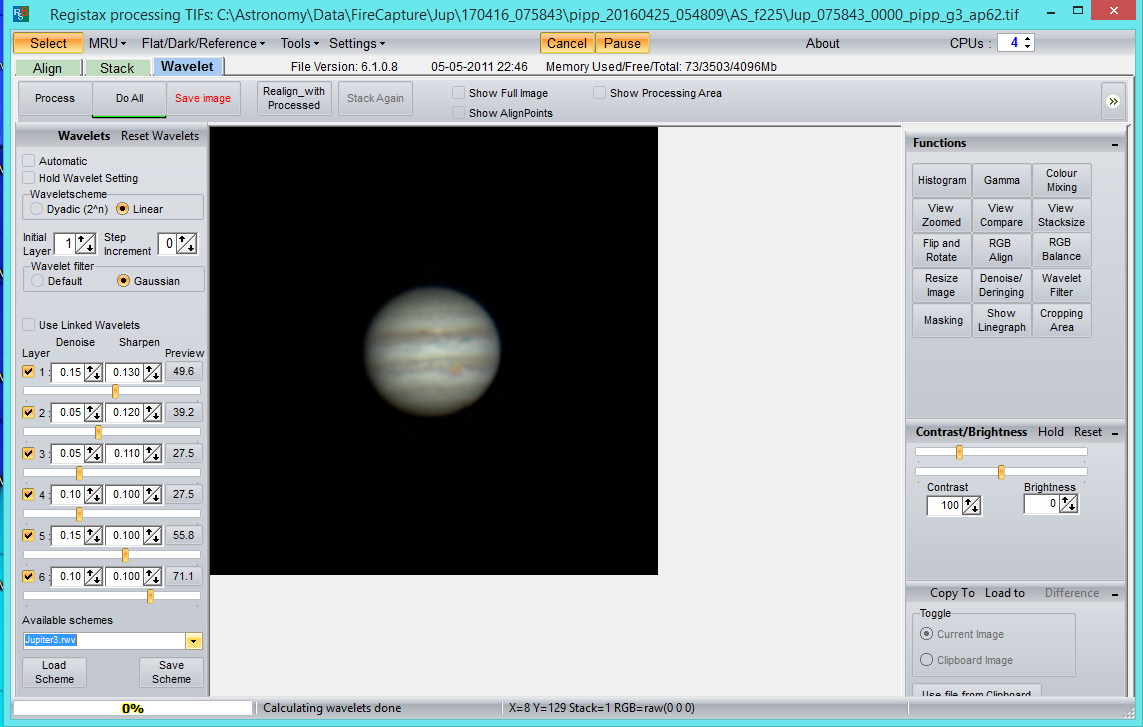The height and width of the screenshot is (727, 1143).
Task: Collapse the Functions panel with minus icon
Action: (x=1115, y=144)
